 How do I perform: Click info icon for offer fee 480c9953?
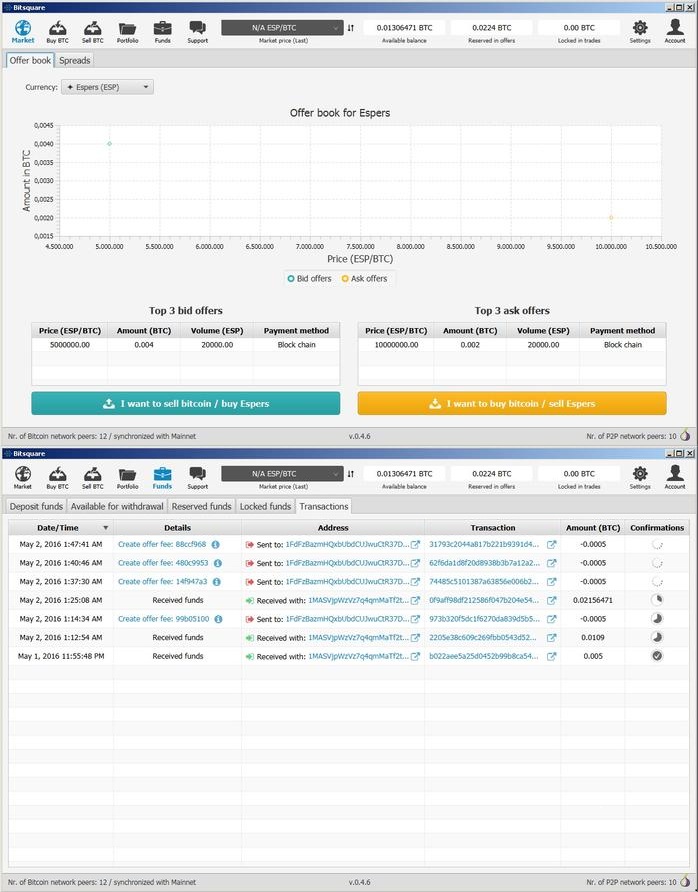[x=217, y=563]
